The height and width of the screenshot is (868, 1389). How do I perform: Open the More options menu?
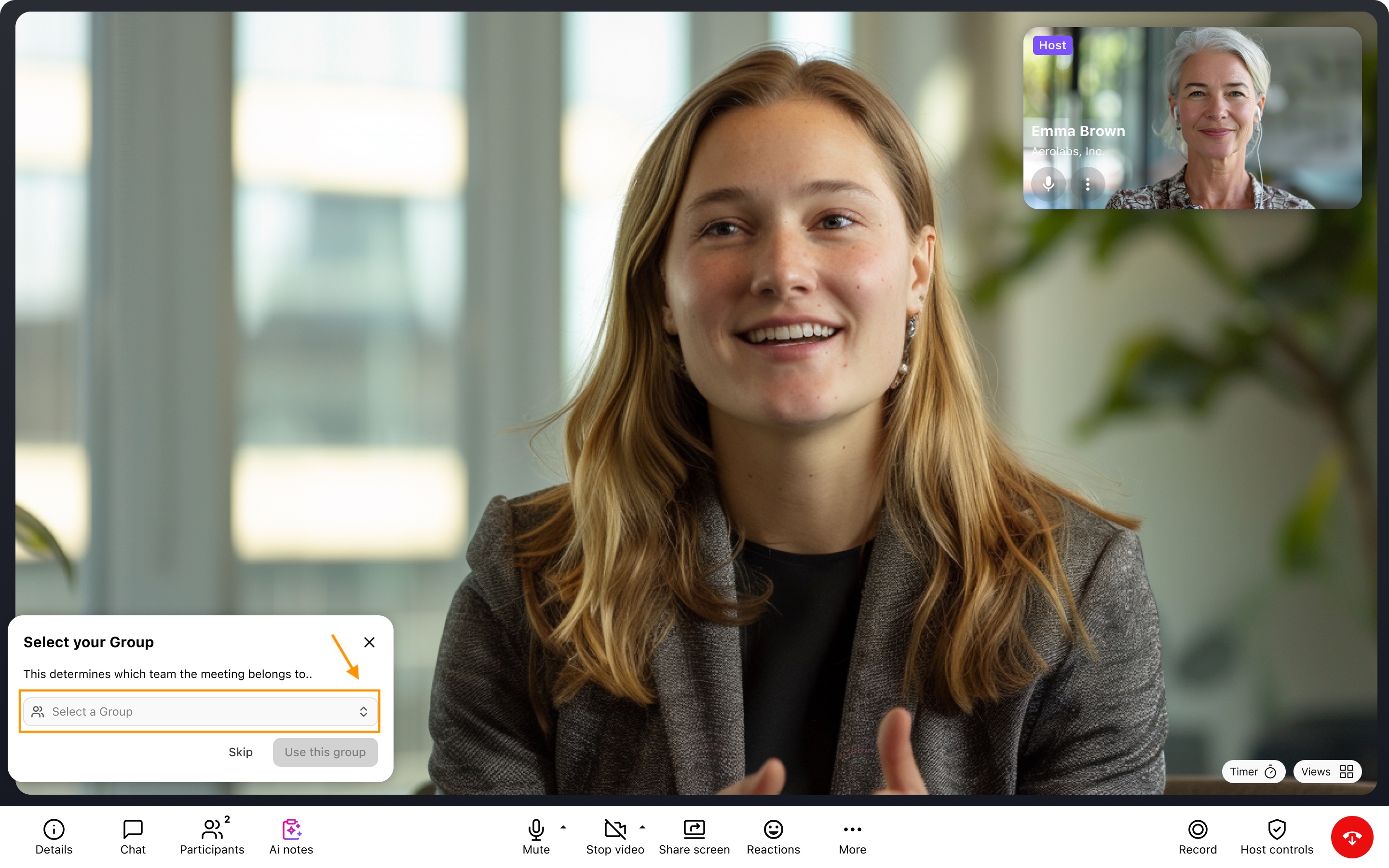point(852,837)
